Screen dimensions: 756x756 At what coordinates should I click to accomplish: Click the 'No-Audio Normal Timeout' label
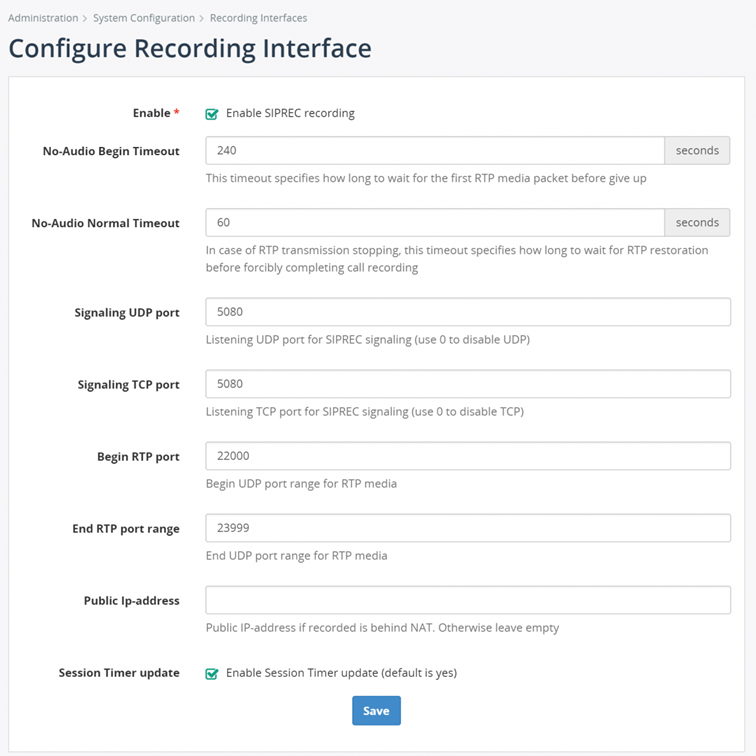pos(105,223)
